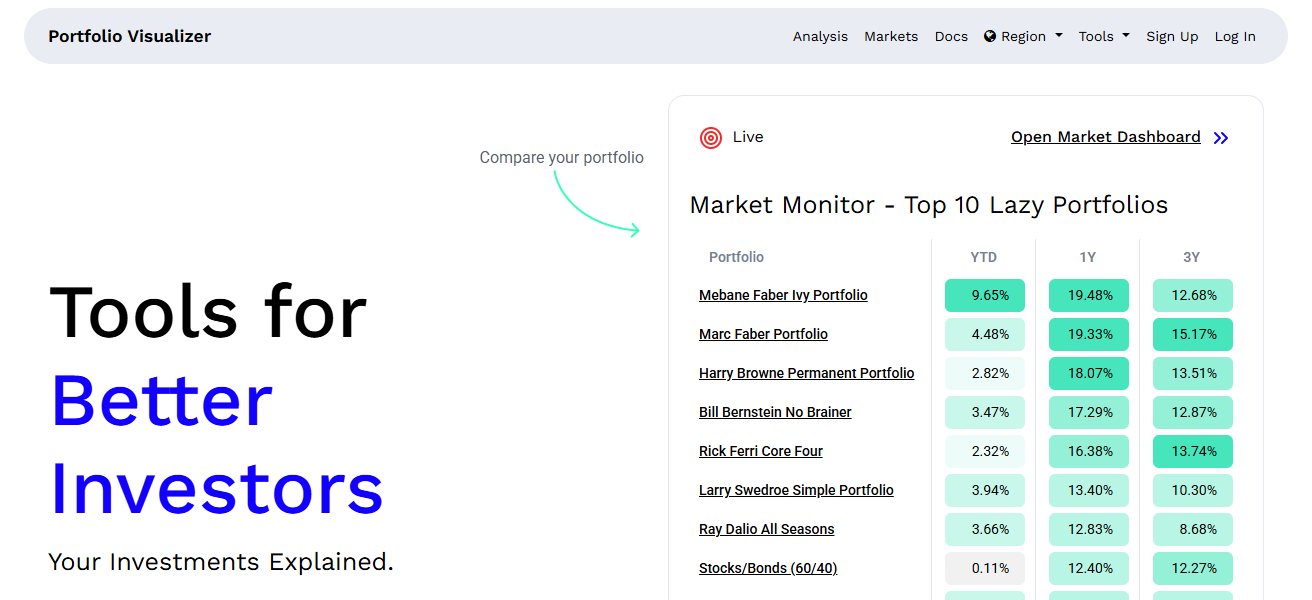Select the Analysis menu item
This screenshot has width=1312, height=600.
tap(820, 36)
